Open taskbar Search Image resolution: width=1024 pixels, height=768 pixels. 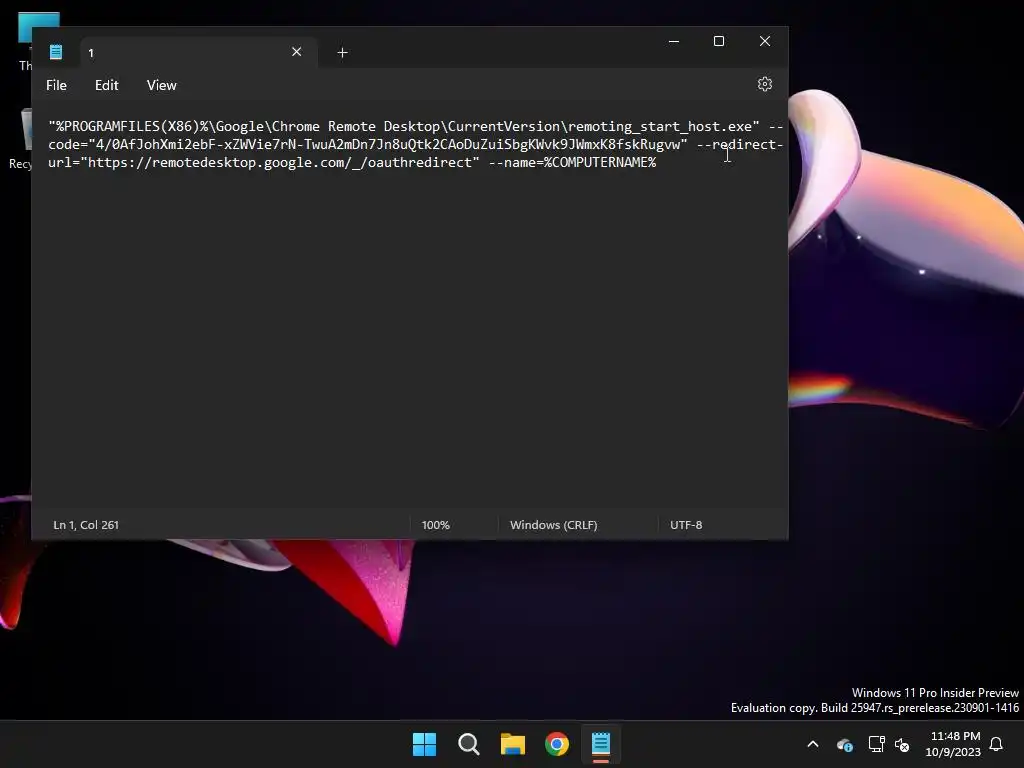[x=469, y=744]
